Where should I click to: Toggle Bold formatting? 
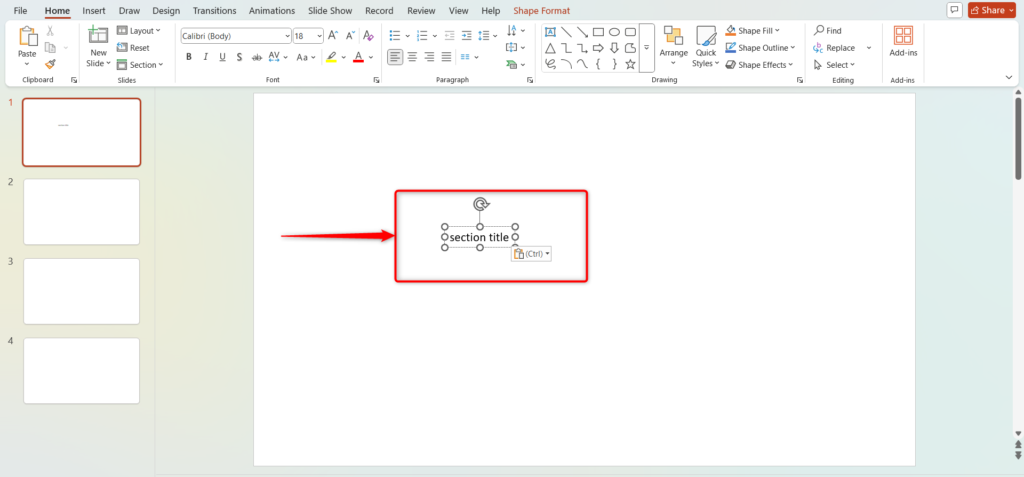coord(188,57)
